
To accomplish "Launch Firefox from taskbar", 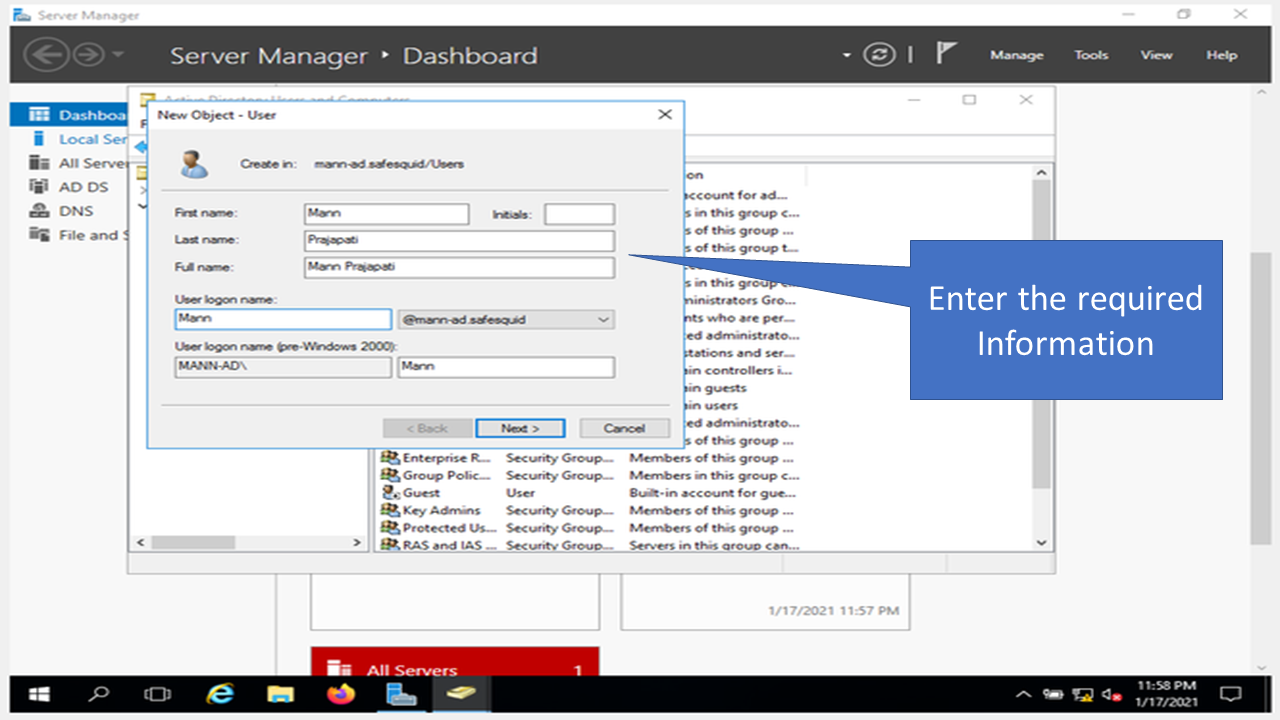I will coord(341,694).
